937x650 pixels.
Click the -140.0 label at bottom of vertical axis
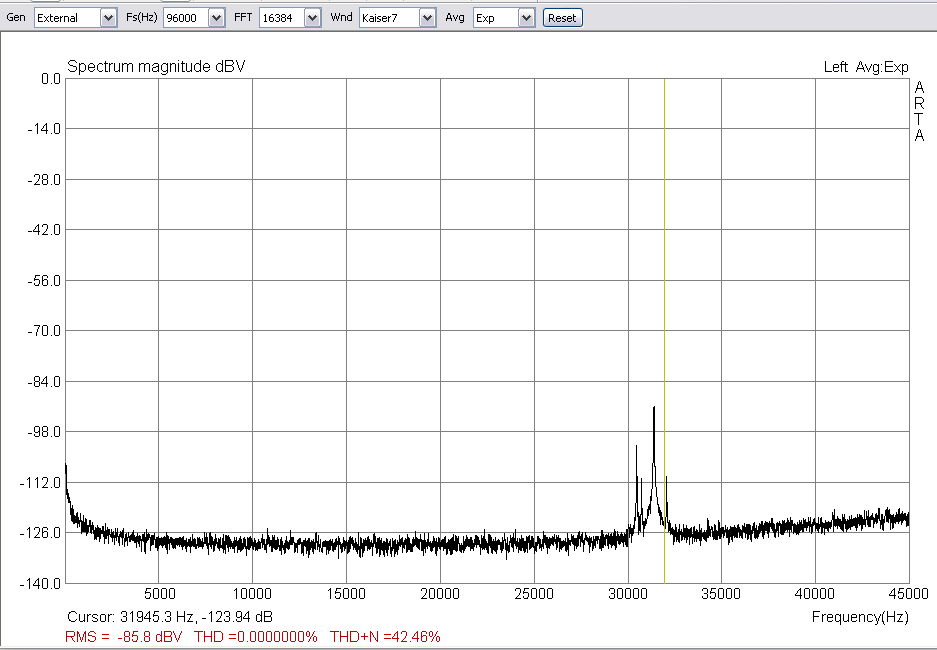[x=40, y=584]
